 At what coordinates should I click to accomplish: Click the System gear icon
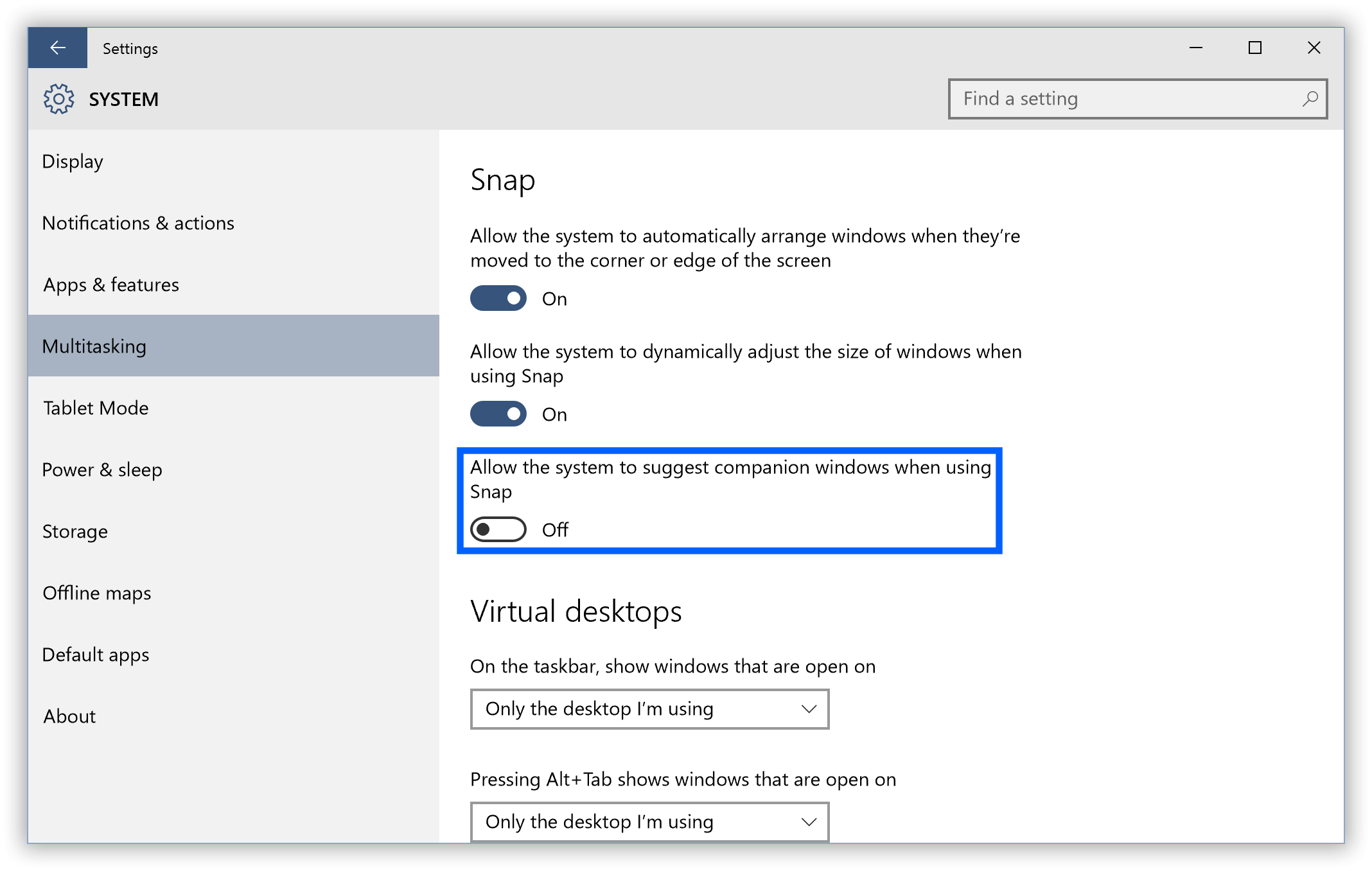tap(59, 99)
